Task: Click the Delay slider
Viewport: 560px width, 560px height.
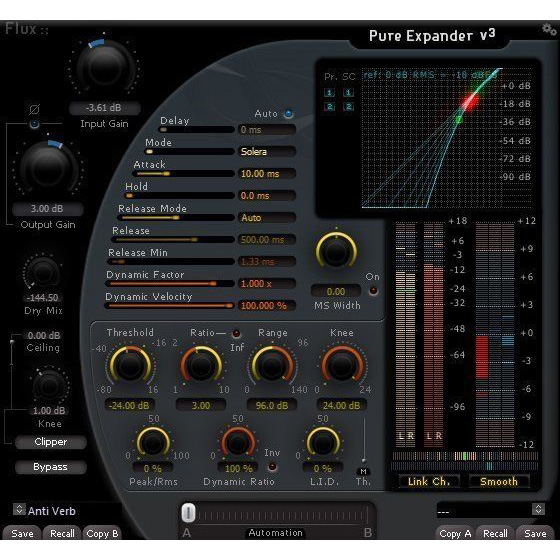Action: (x=197, y=129)
